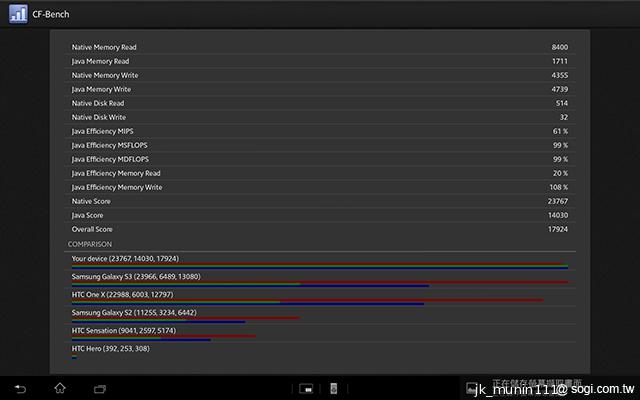Click the HTC Hero score bars
640x400 pixels.
(74, 356)
